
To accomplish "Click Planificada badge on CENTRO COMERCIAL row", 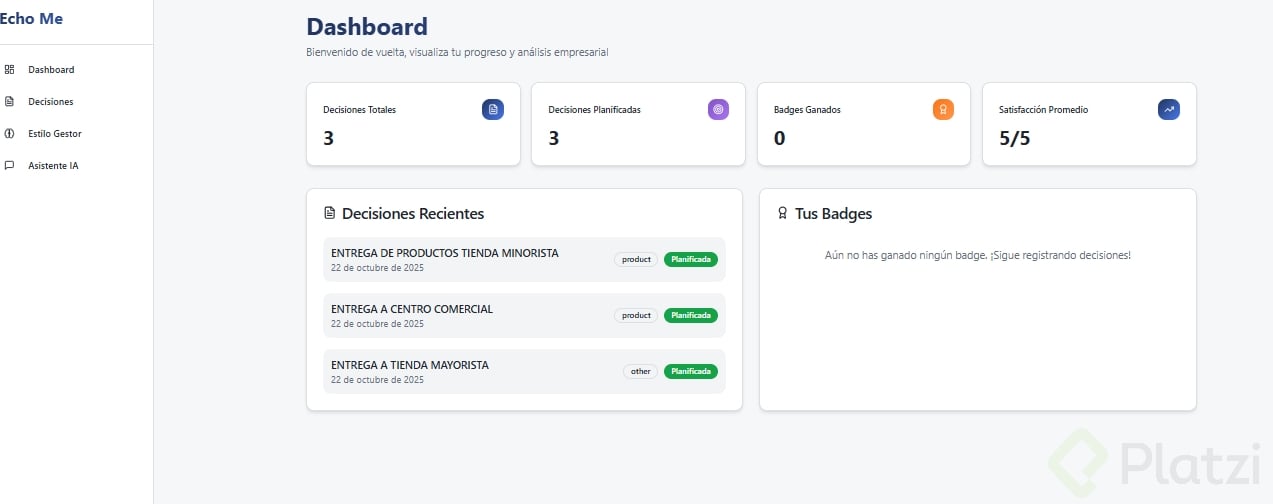I will [x=691, y=316].
